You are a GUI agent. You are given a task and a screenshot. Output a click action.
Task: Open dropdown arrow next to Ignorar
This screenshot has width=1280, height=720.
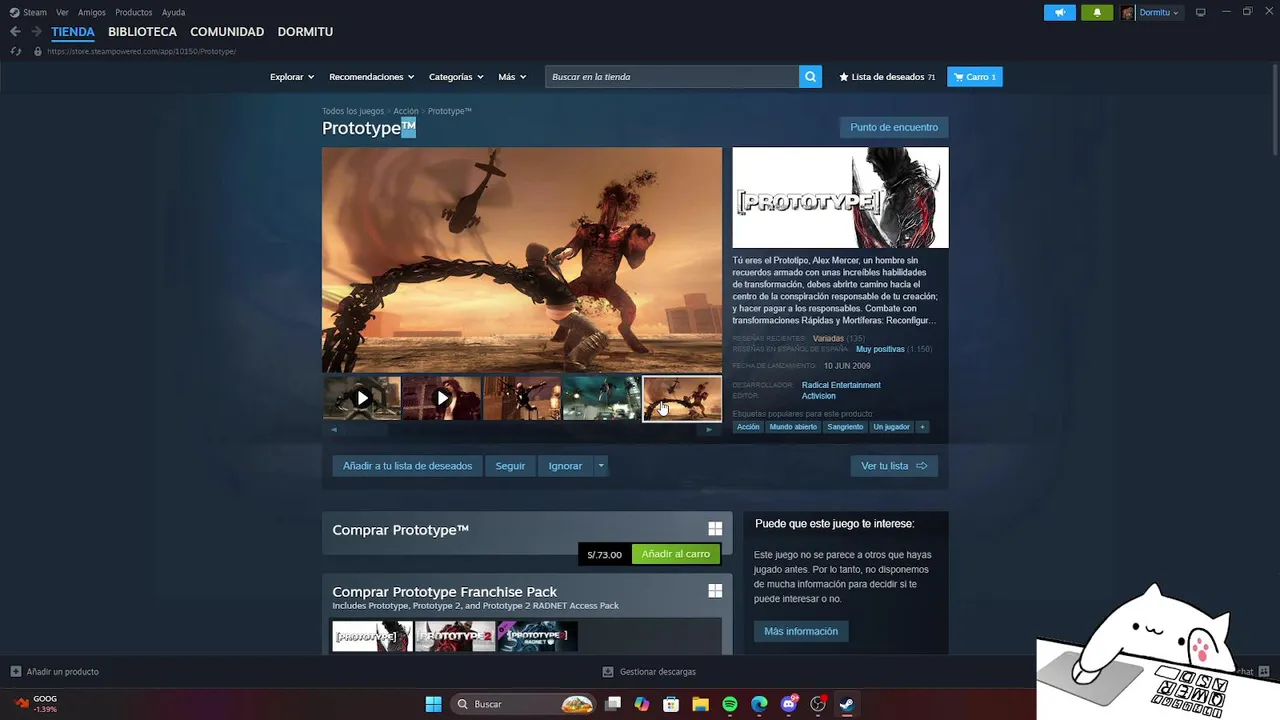tap(601, 466)
